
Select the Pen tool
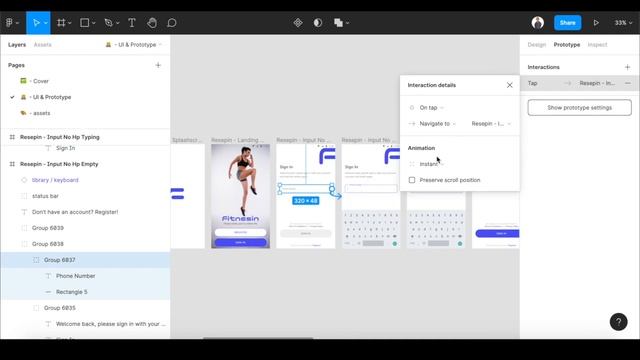click(x=109, y=23)
